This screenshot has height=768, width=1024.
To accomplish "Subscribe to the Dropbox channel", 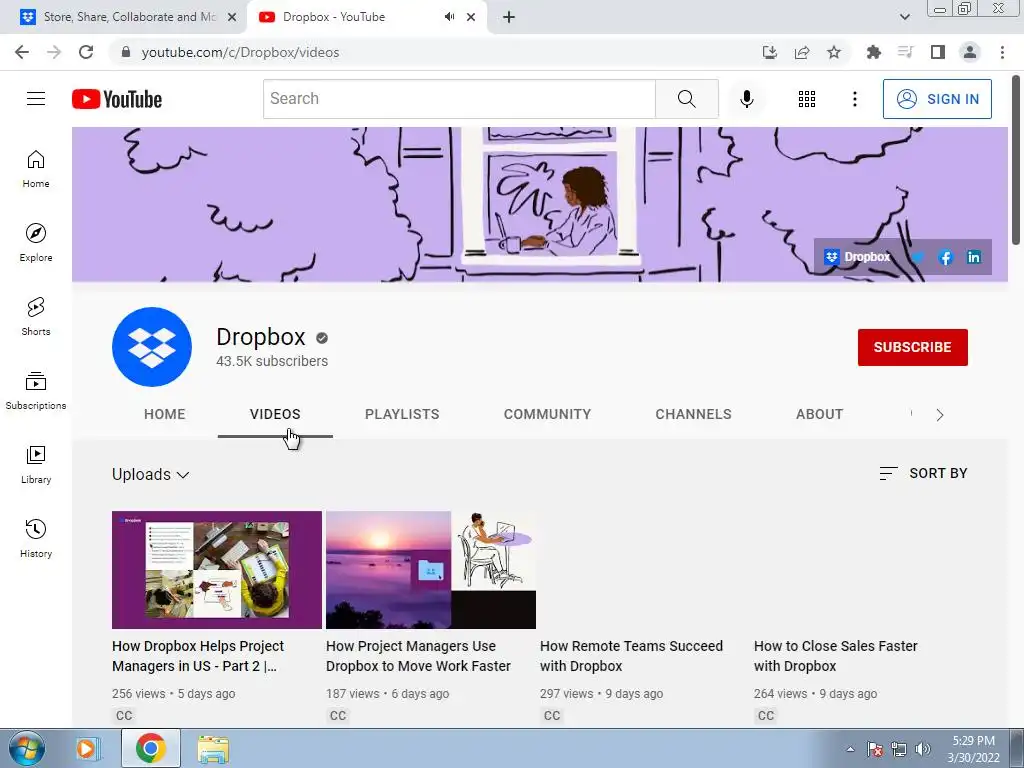I will 912,347.
